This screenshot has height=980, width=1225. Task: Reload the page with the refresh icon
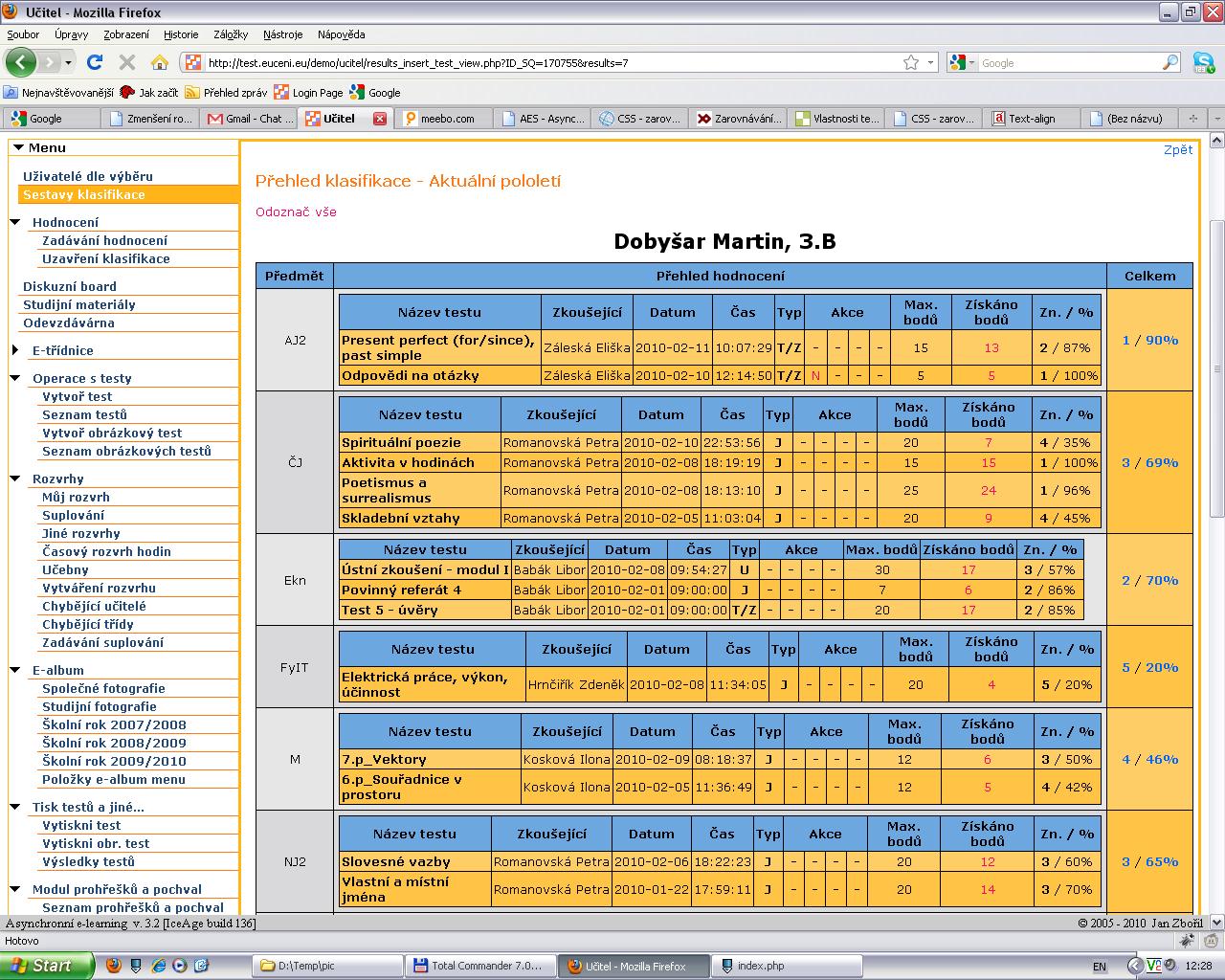click(94, 62)
